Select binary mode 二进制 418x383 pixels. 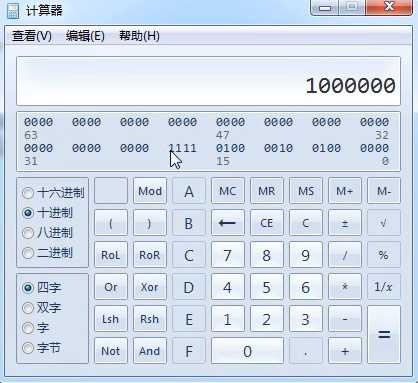pos(47,253)
